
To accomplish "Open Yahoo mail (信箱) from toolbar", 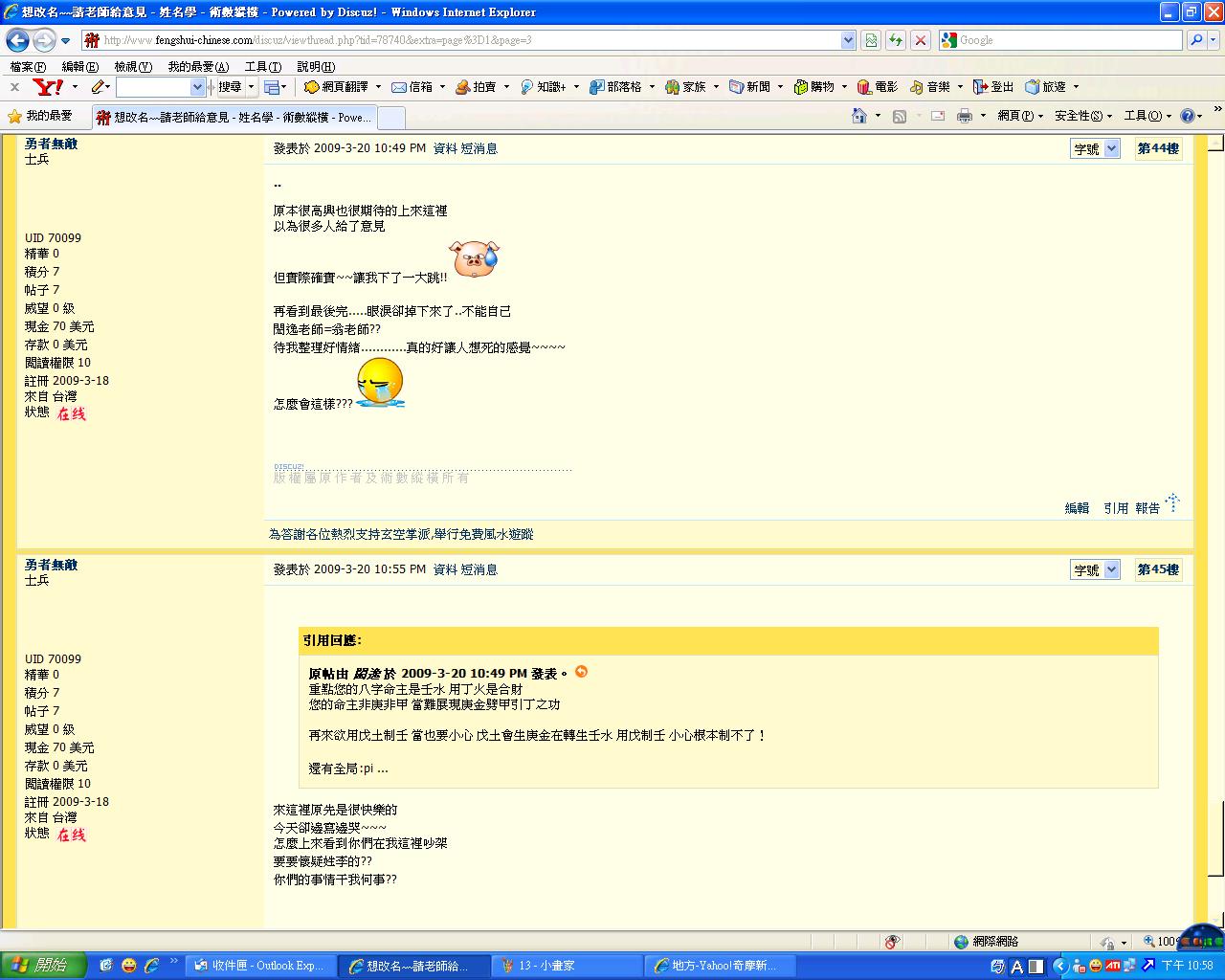I will point(412,87).
